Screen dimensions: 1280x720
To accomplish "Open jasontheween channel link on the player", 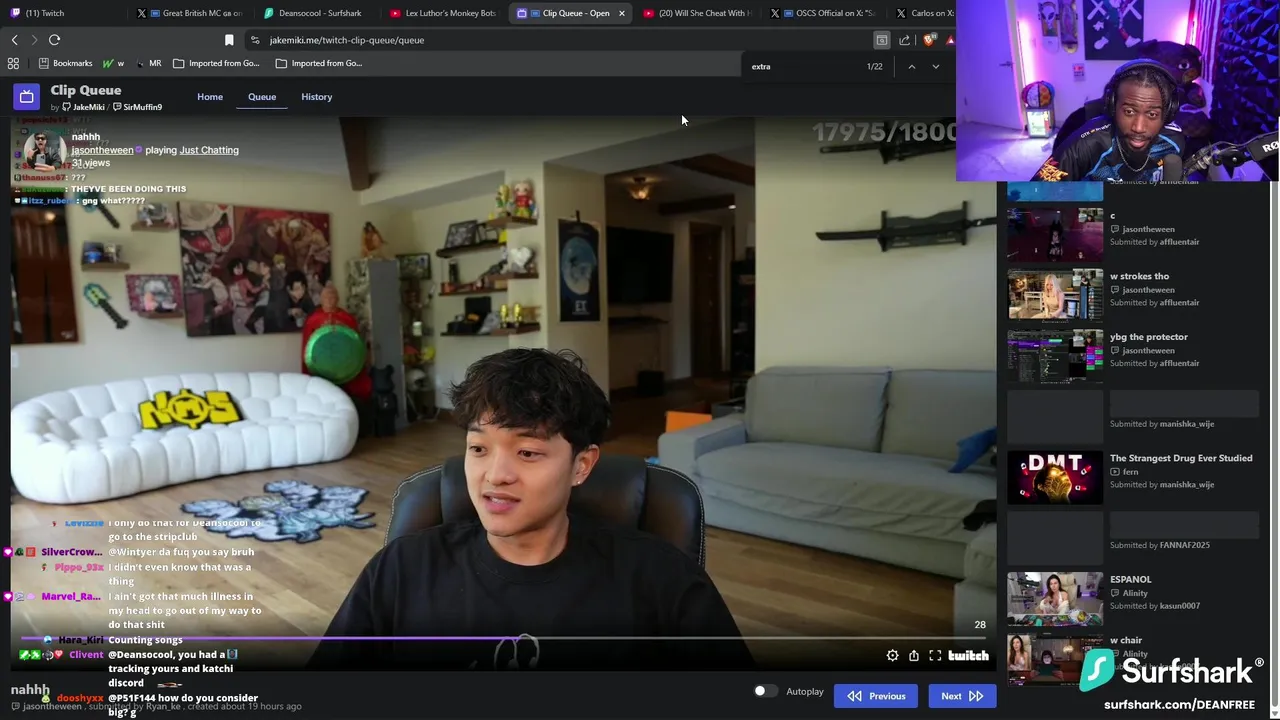I will click(102, 150).
